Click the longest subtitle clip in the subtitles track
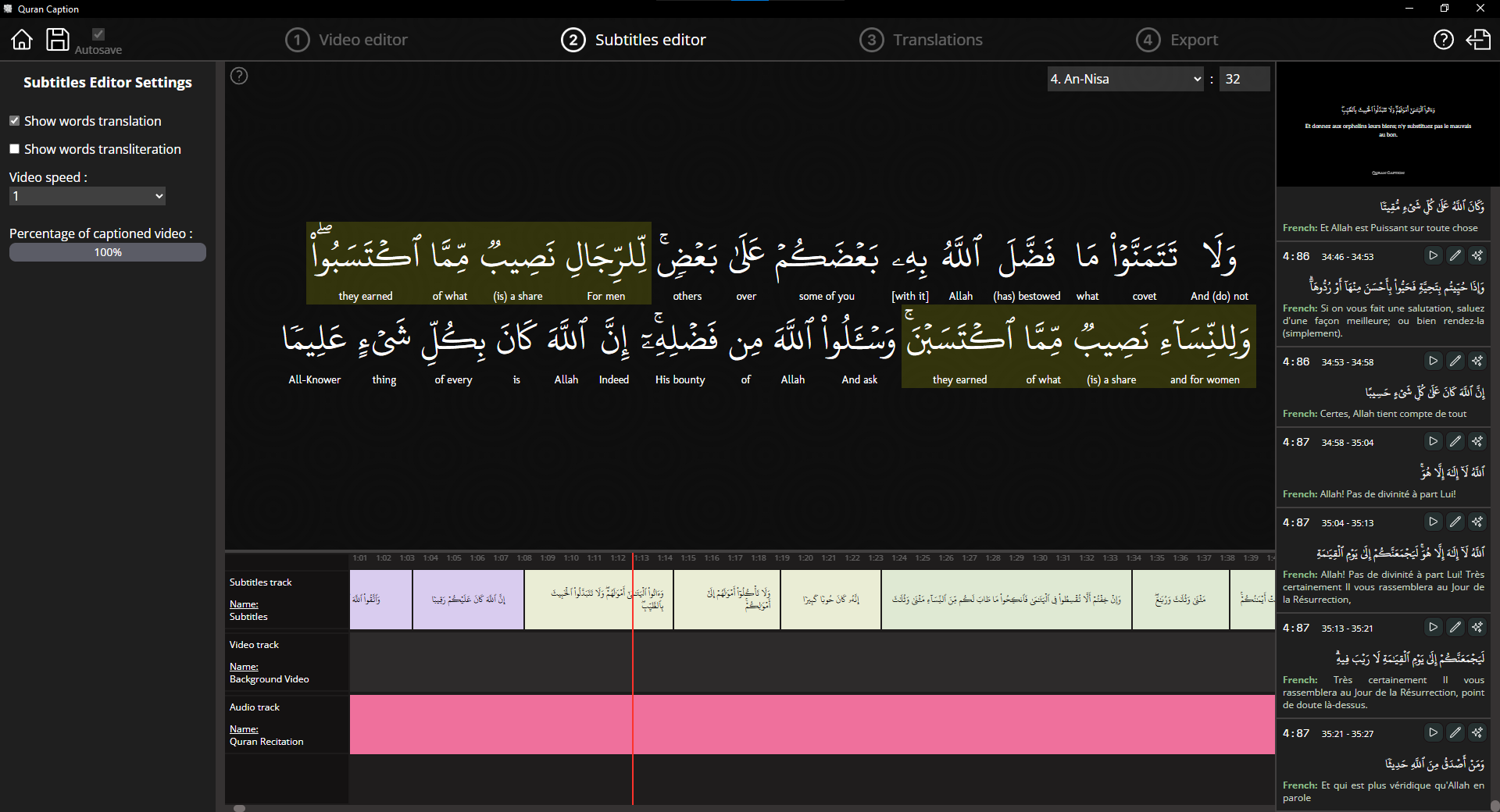Screen dimensions: 1500x812 [x=1006, y=599]
